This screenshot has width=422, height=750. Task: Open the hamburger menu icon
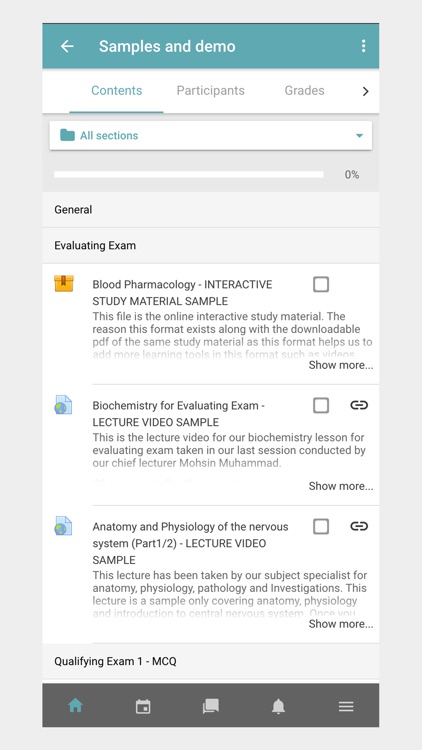tap(346, 706)
